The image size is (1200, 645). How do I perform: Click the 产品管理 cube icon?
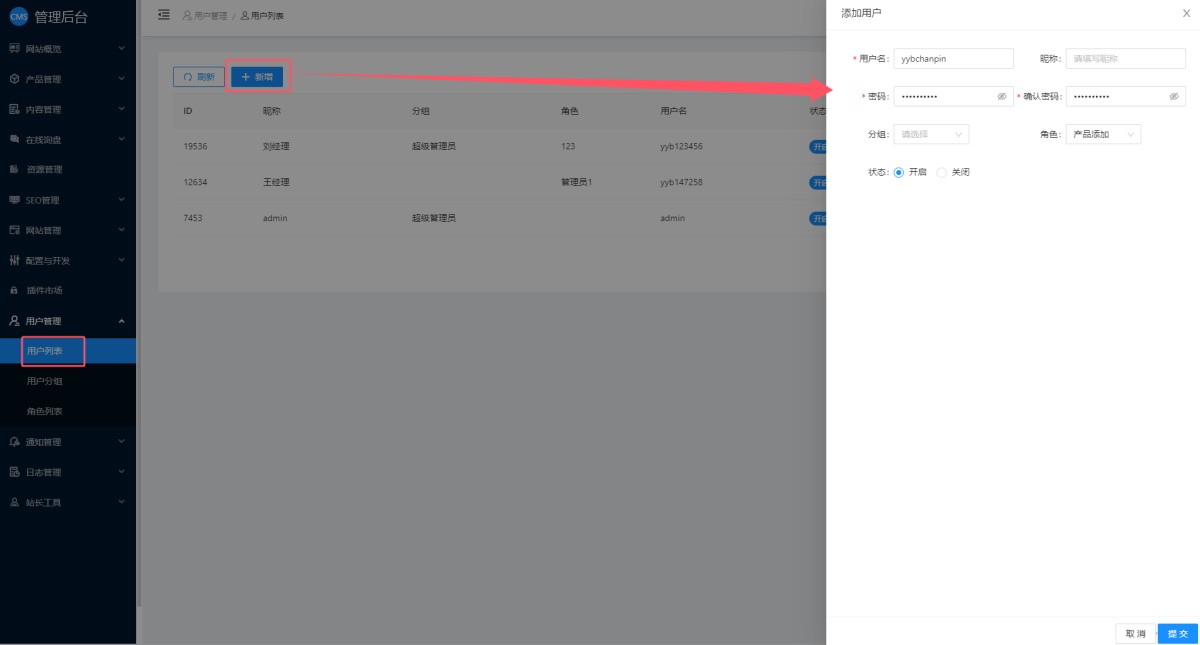tap(14, 79)
